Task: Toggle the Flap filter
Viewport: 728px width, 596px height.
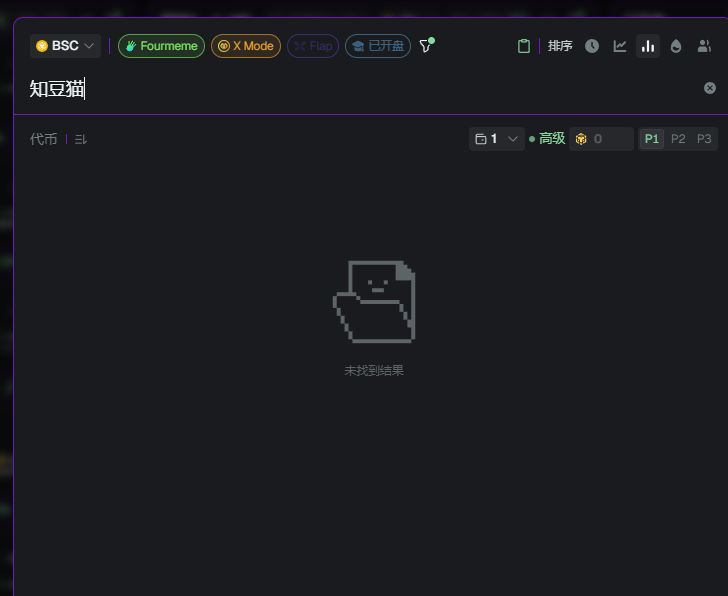Action: point(313,46)
